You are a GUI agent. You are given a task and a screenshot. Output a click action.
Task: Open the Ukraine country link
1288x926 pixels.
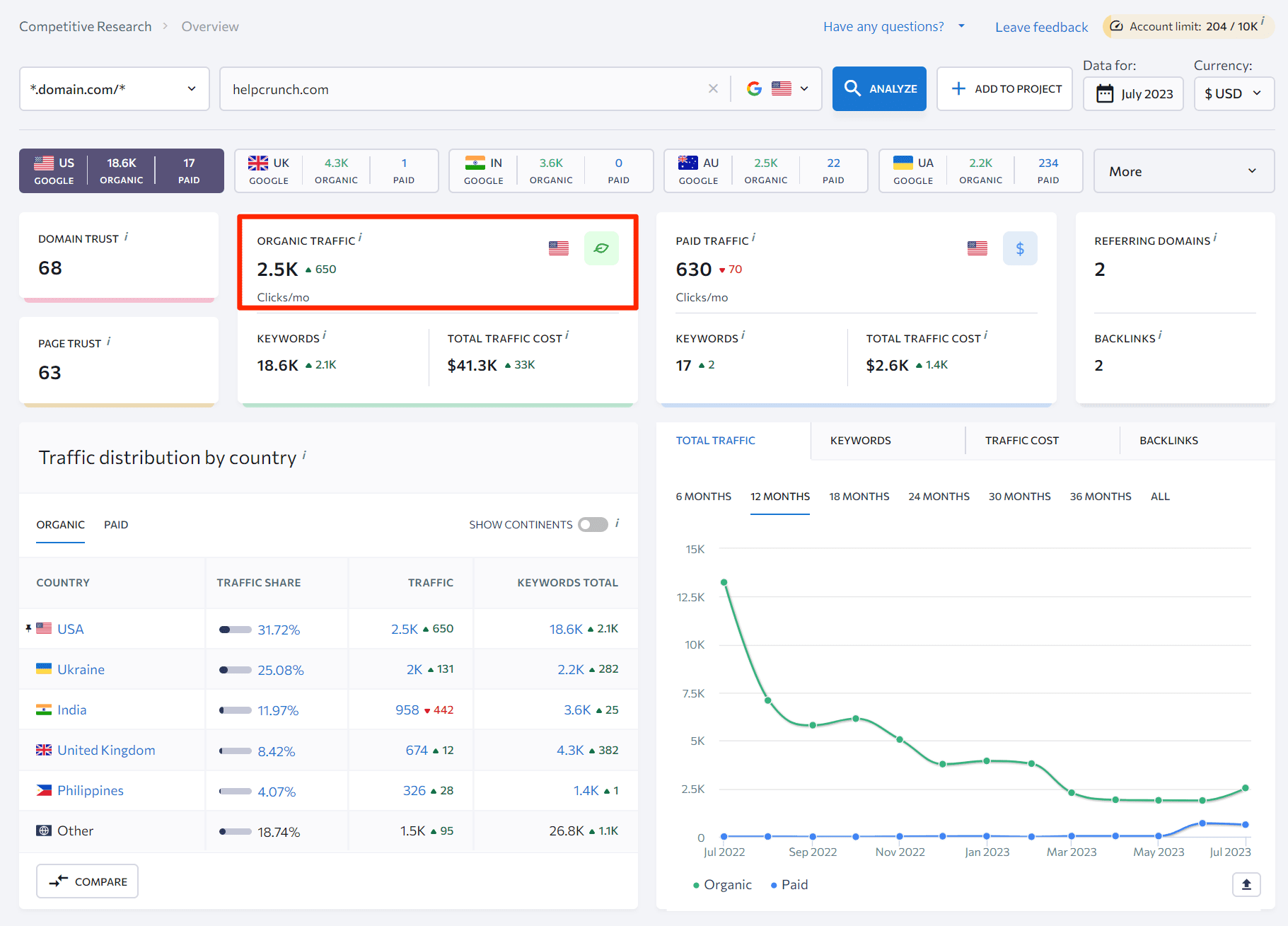(x=81, y=669)
